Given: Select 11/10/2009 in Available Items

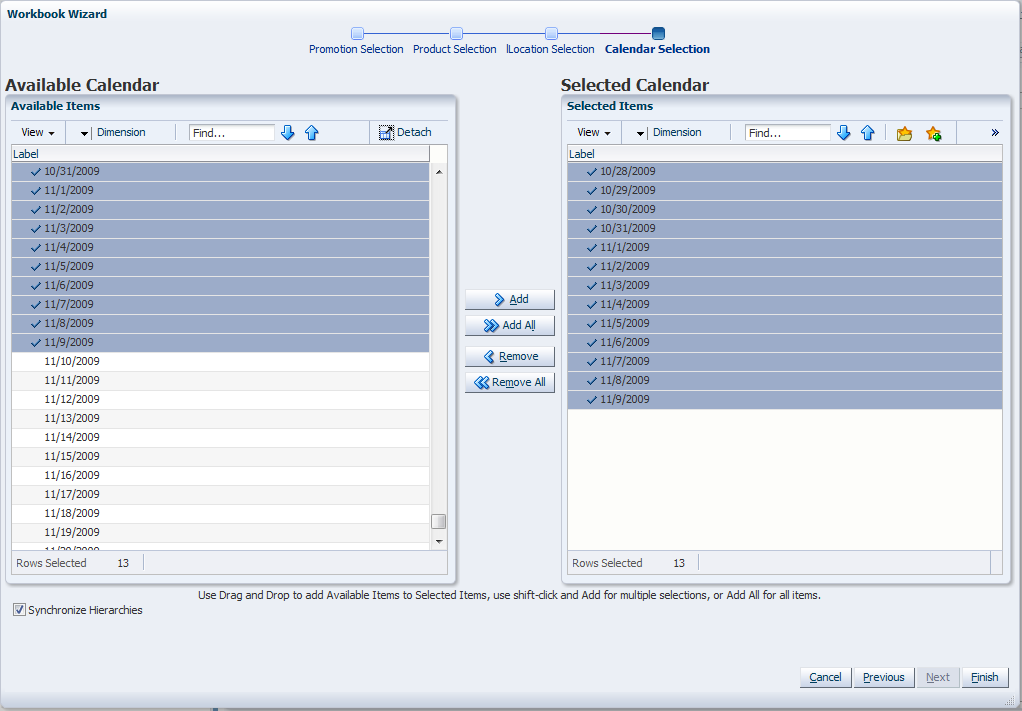Looking at the screenshot, I should click(x=220, y=361).
